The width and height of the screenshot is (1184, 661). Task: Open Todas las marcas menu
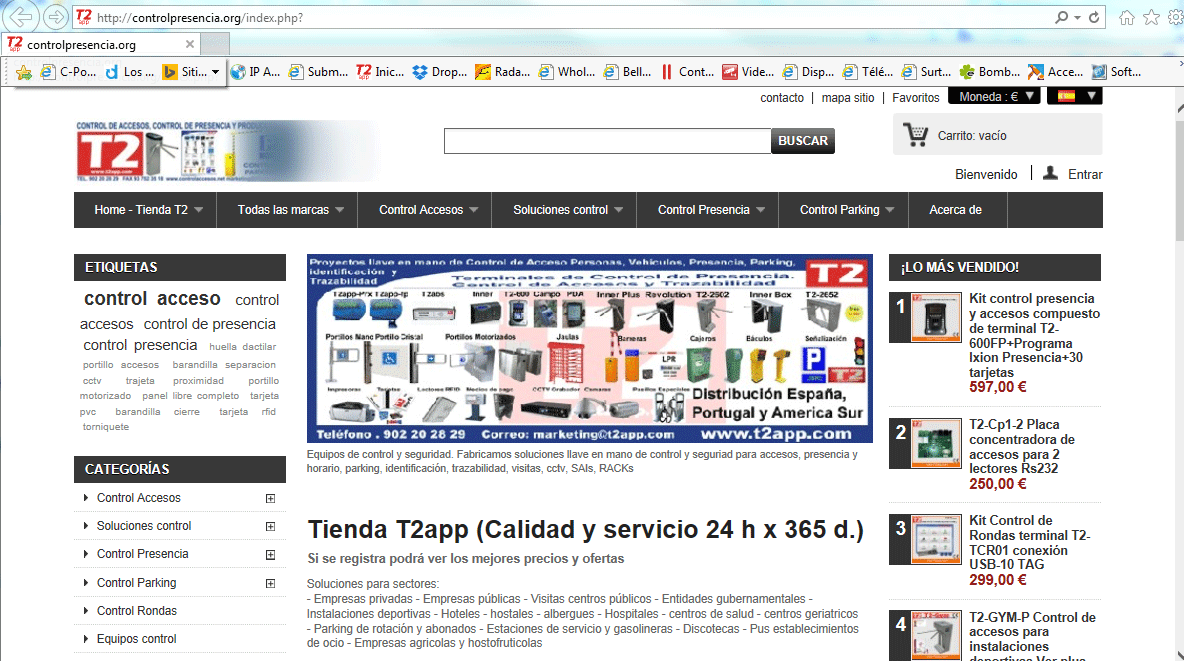[288, 210]
